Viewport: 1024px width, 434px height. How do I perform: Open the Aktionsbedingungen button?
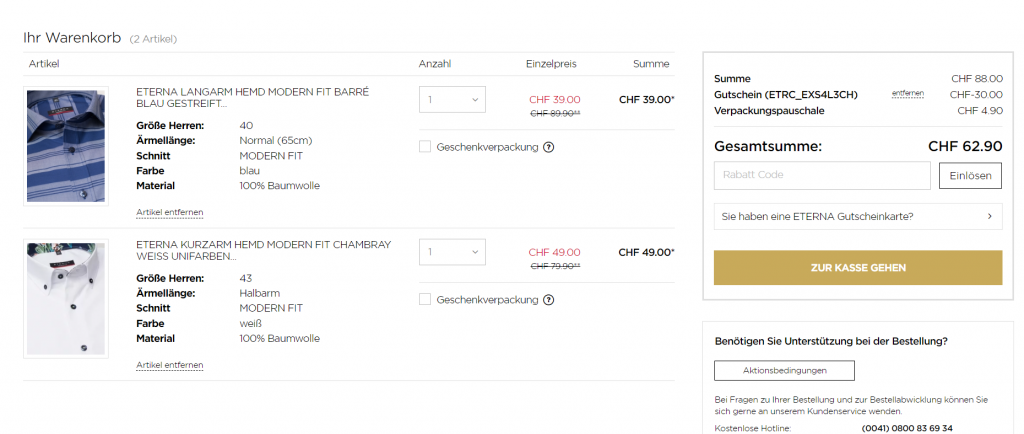coord(784,370)
